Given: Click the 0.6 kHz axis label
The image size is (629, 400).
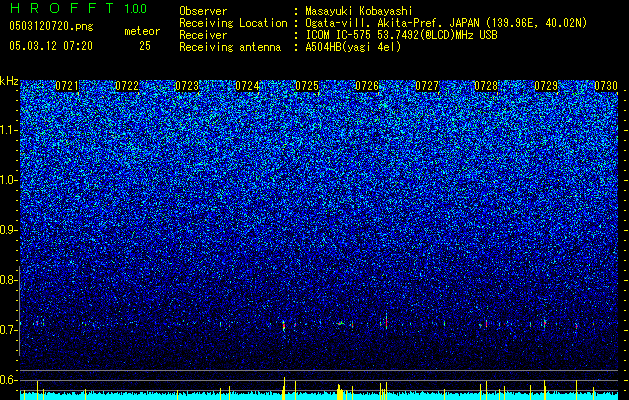Looking at the screenshot, I should [x=8, y=380].
